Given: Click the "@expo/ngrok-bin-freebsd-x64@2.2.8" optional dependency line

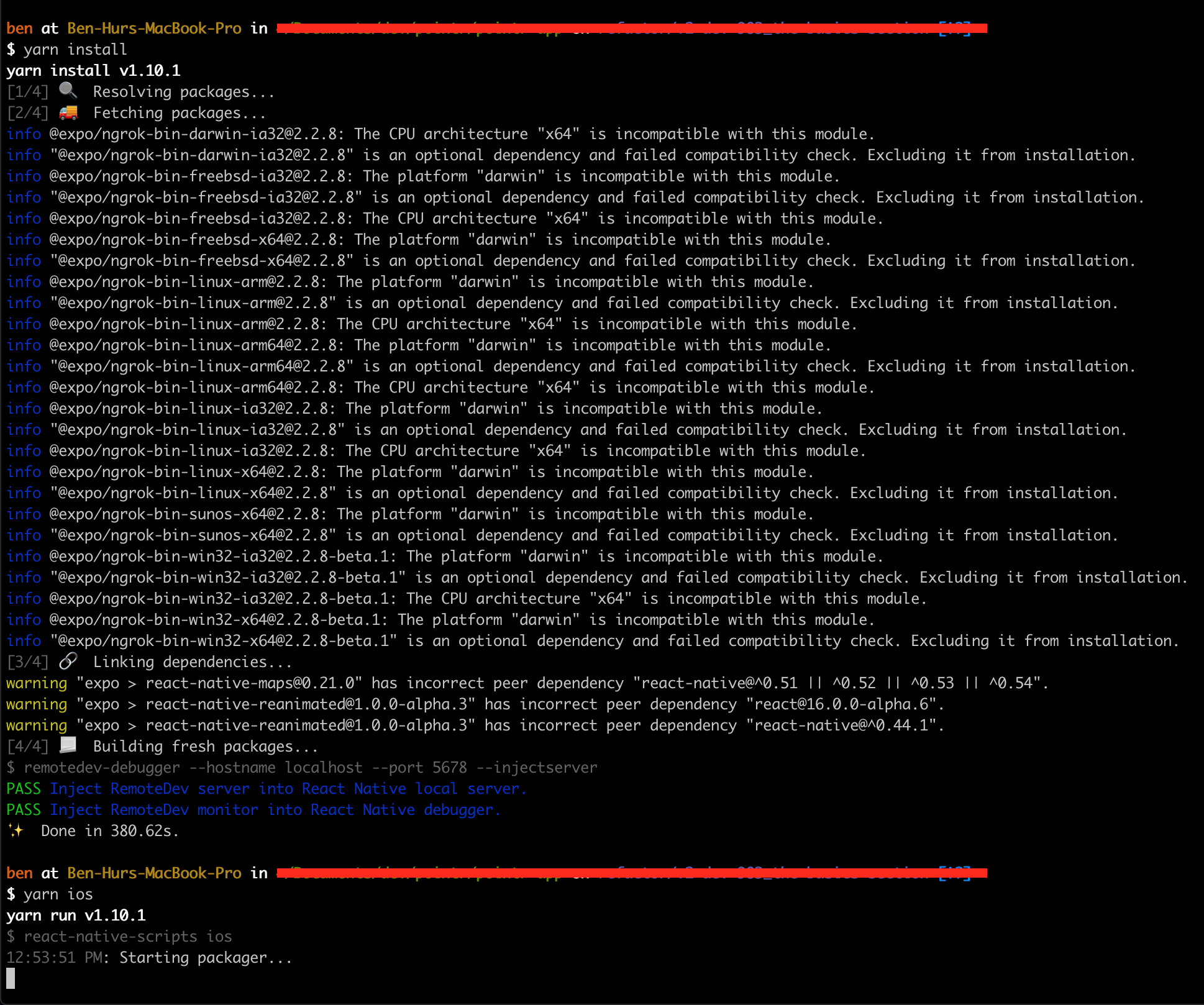Looking at the screenshot, I should click(571, 261).
